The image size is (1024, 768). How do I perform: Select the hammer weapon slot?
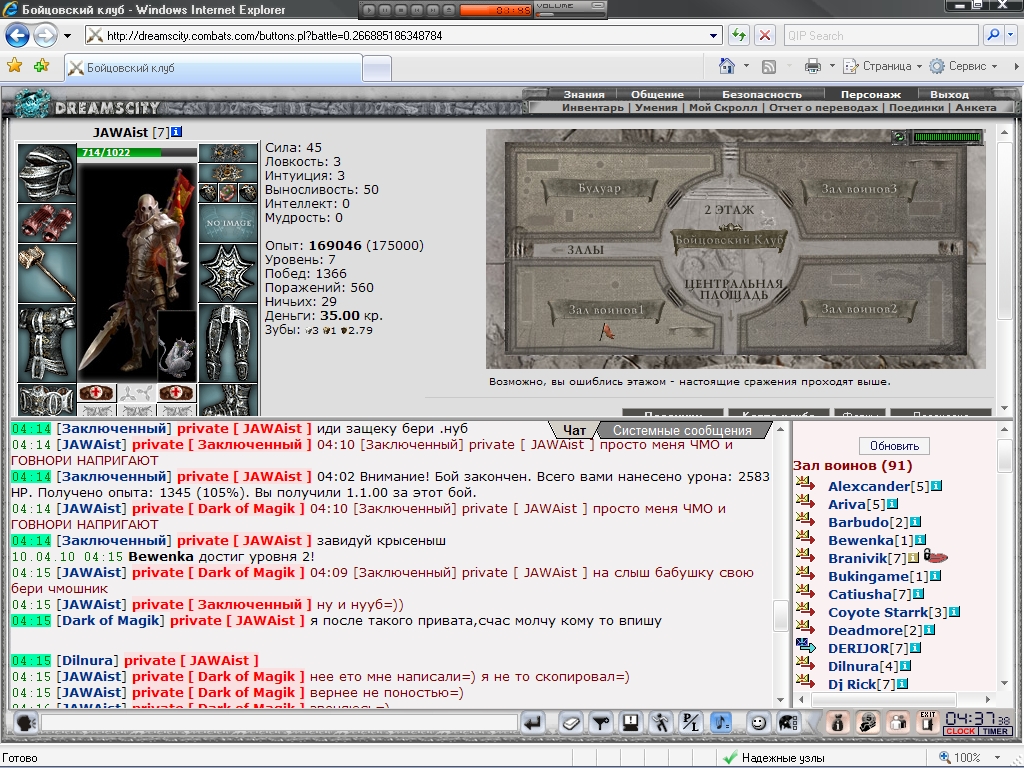(x=46, y=273)
